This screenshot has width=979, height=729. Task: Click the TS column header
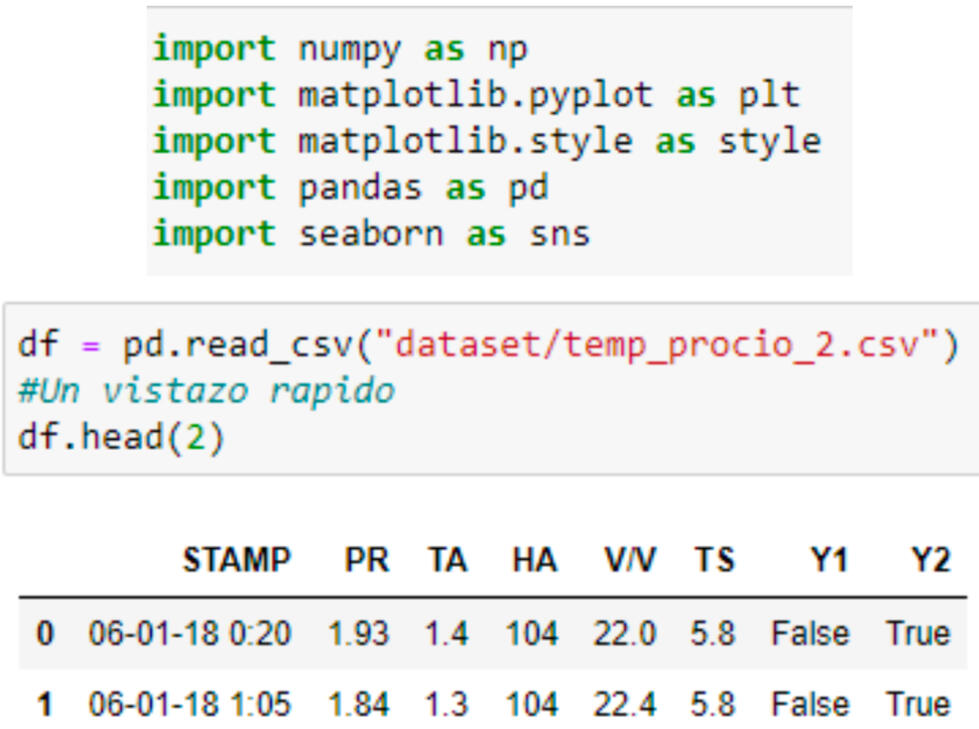click(x=714, y=561)
